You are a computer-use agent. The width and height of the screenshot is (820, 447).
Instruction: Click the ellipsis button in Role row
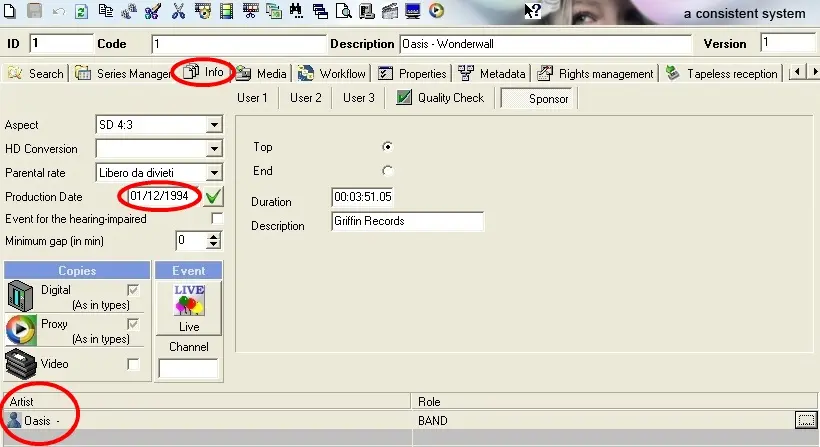804,420
